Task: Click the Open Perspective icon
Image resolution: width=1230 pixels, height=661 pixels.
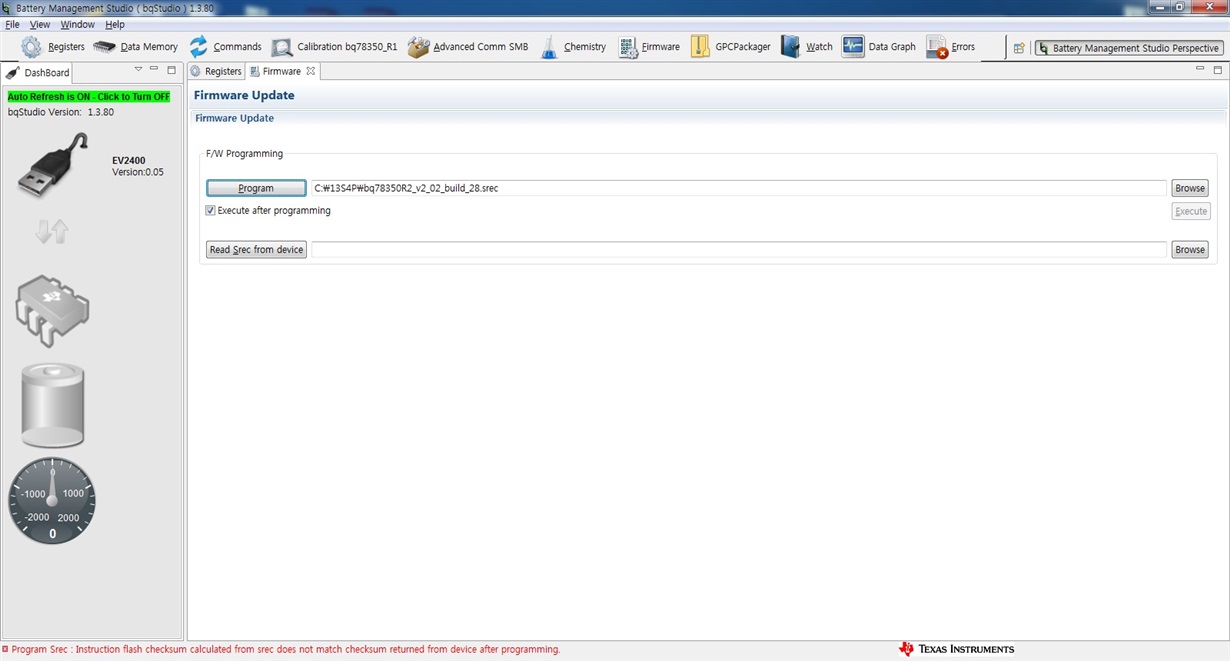Action: (1019, 48)
